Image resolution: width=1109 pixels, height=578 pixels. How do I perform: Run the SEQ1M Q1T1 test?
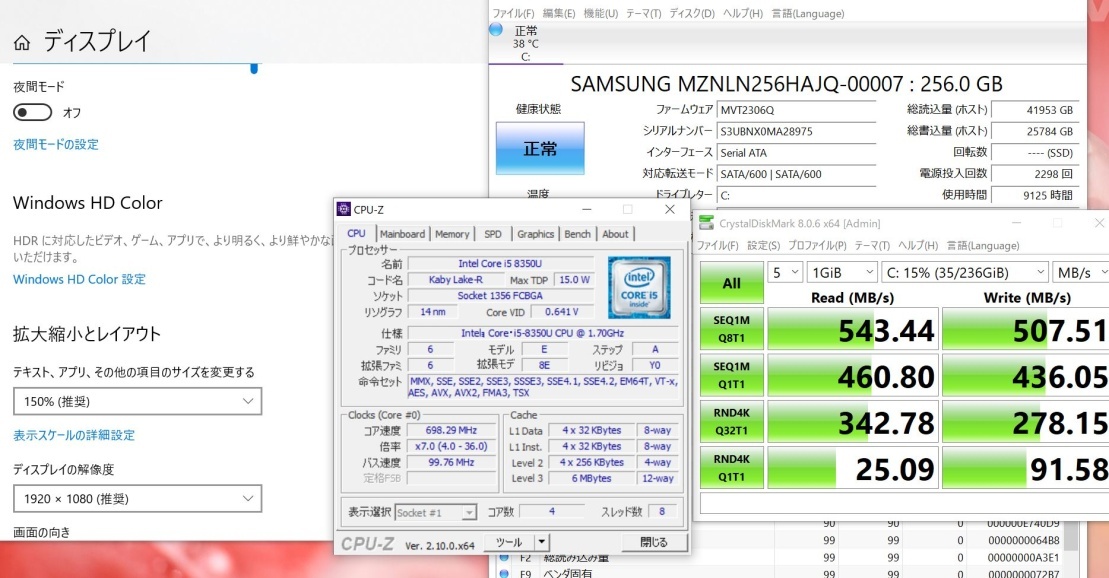tap(731, 375)
